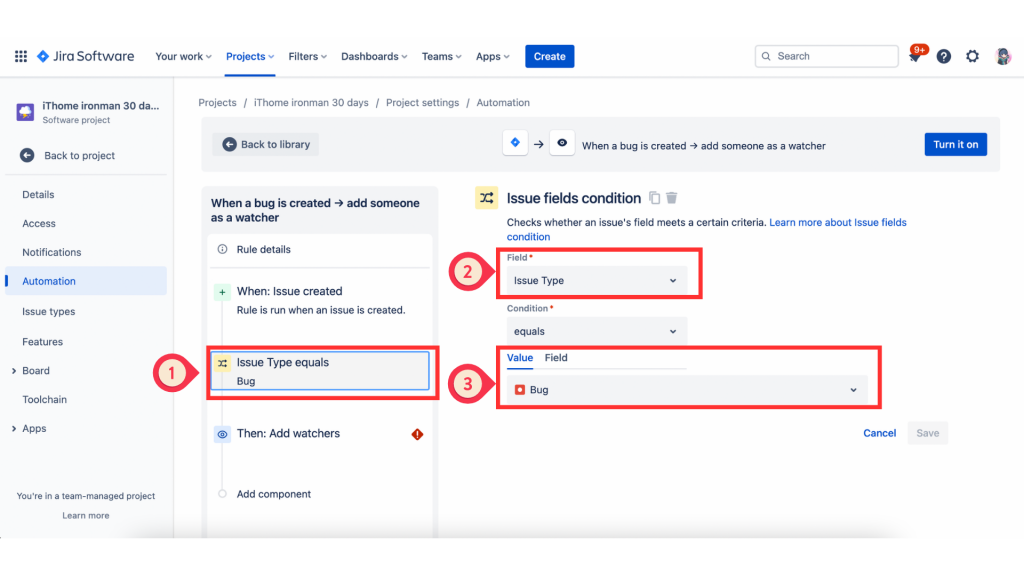The image size is (1024, 576).
Task: Click the Turn it on button
Action: click(955, 144)
